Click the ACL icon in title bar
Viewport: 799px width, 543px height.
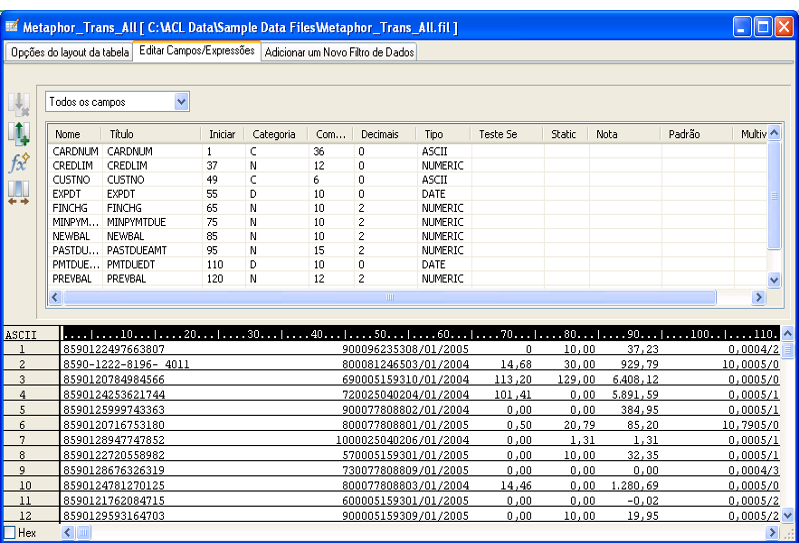pyautogui.click(x=11, y=27)
